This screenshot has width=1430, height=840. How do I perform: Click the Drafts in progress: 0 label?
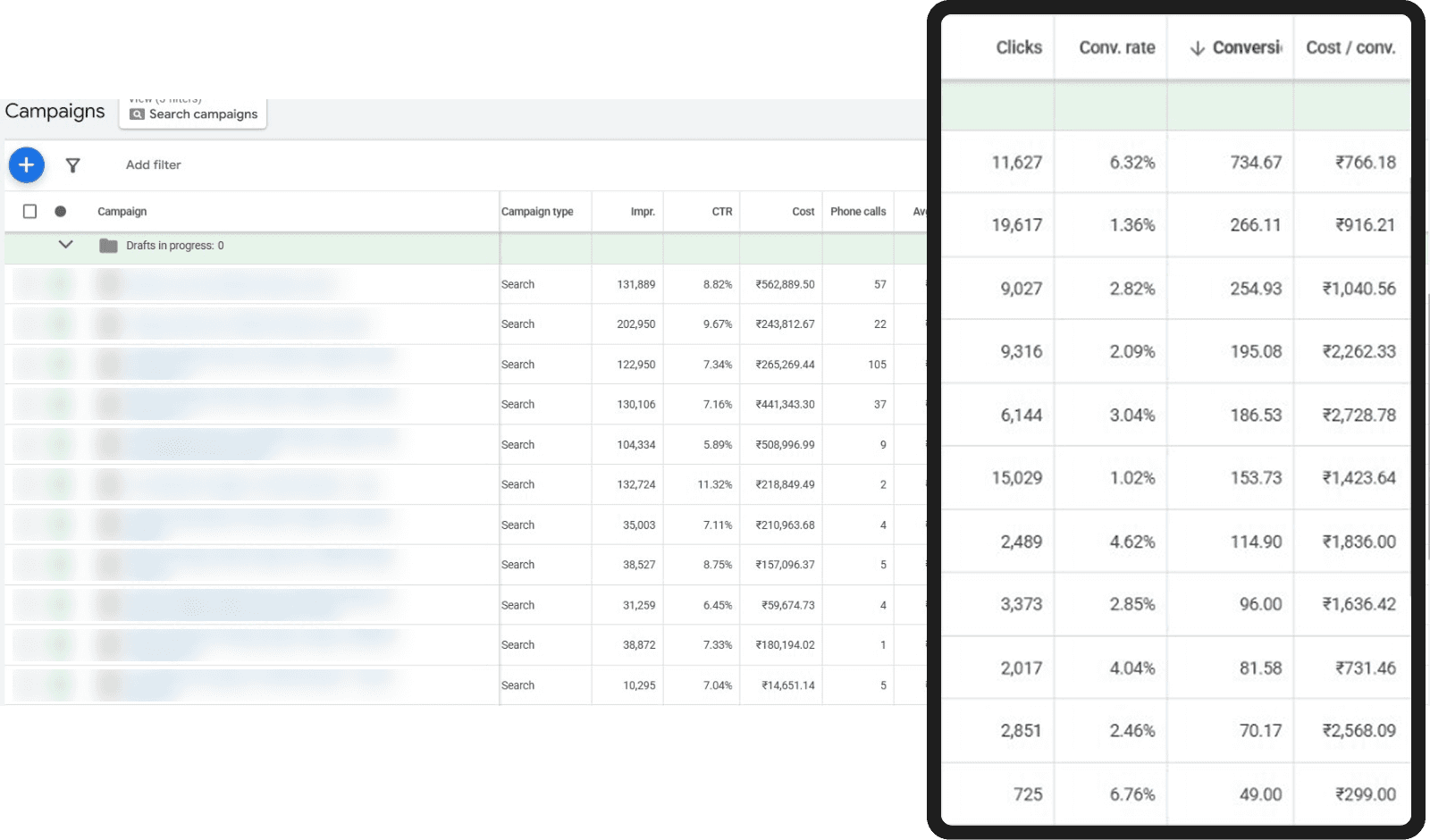175,246
